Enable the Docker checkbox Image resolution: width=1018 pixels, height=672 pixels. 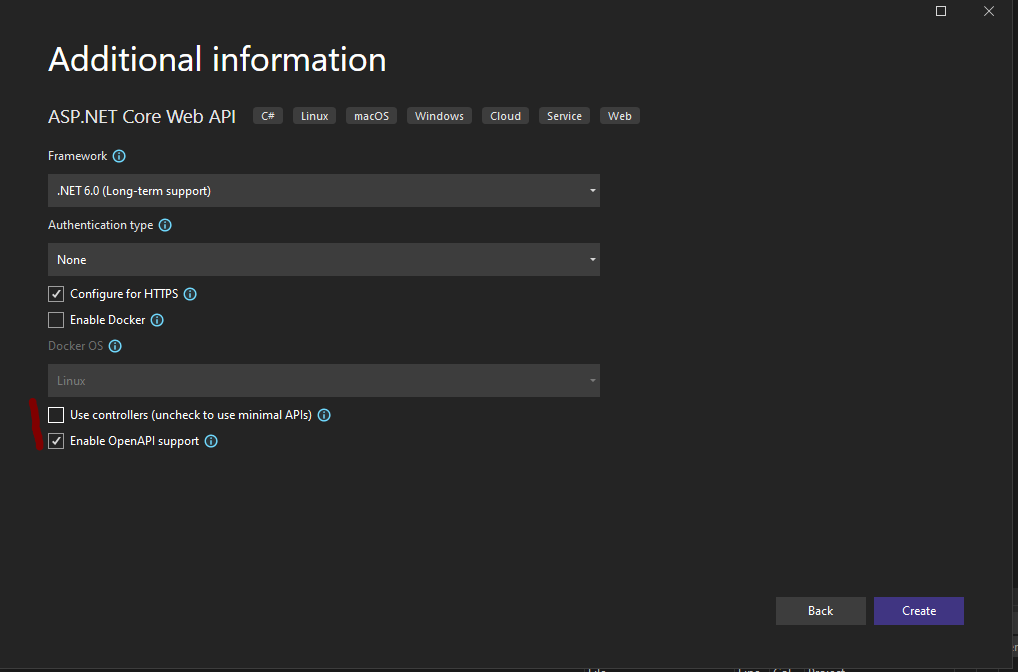[x=56, y=320]
